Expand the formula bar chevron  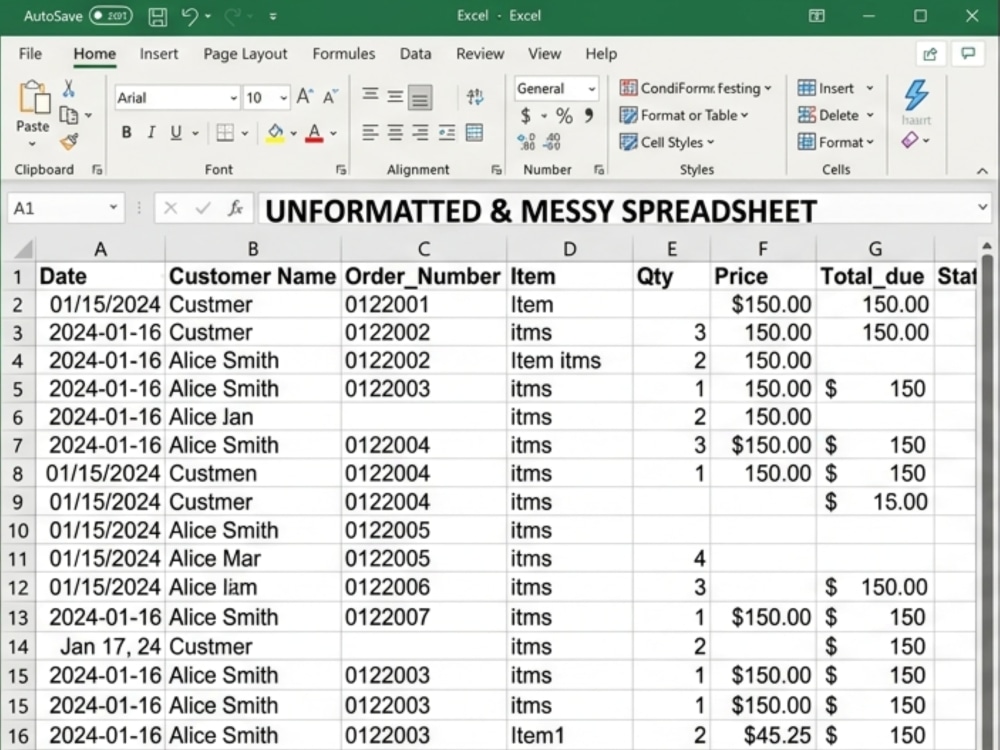pos(982,207)
